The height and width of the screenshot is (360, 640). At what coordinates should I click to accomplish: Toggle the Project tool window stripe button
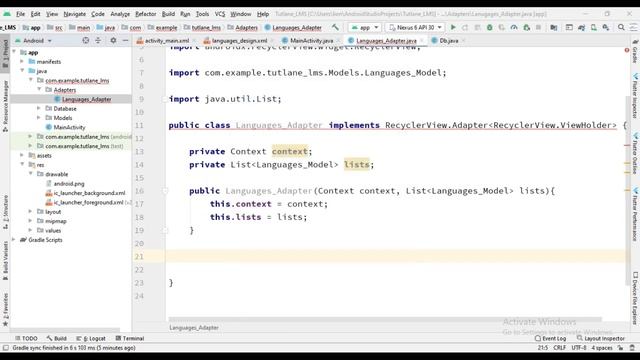point(5,53)
